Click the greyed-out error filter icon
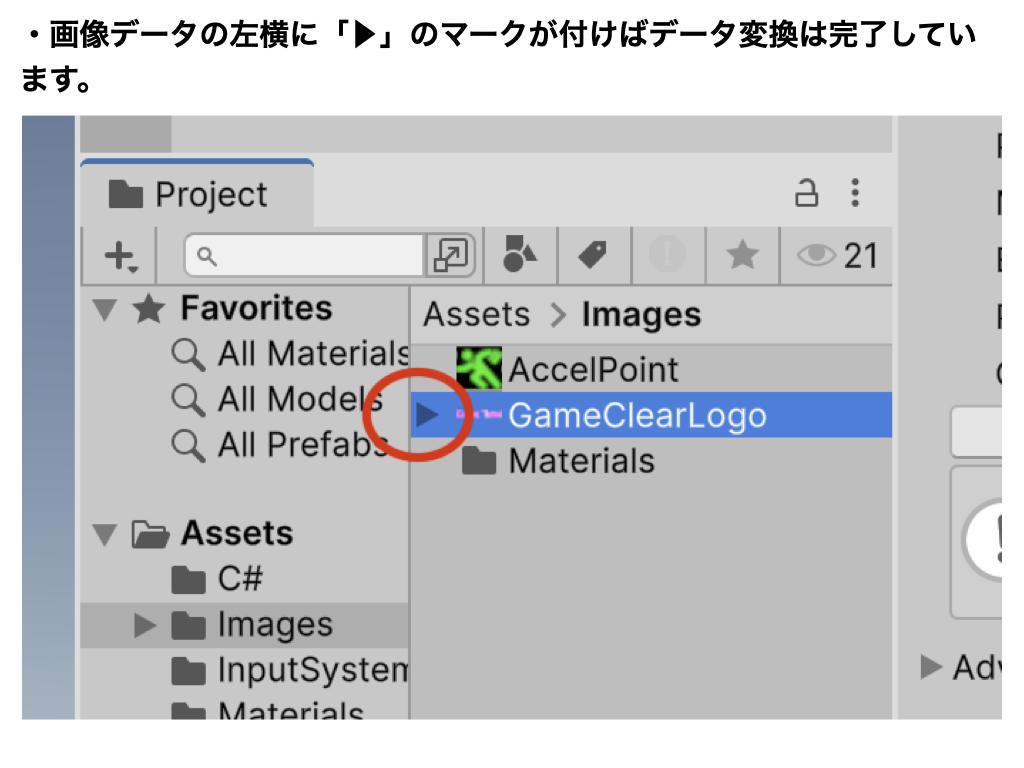 click(x=667, y=255)
